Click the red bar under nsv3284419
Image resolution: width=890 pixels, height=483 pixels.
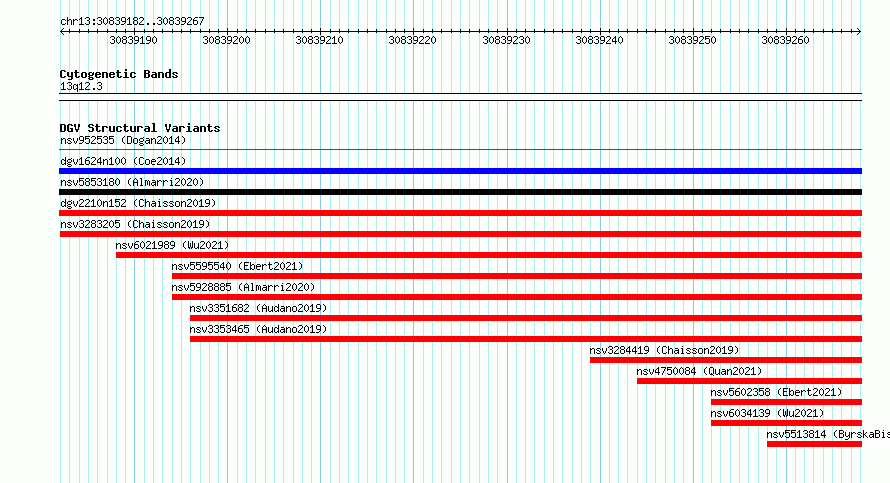[726, 360]
